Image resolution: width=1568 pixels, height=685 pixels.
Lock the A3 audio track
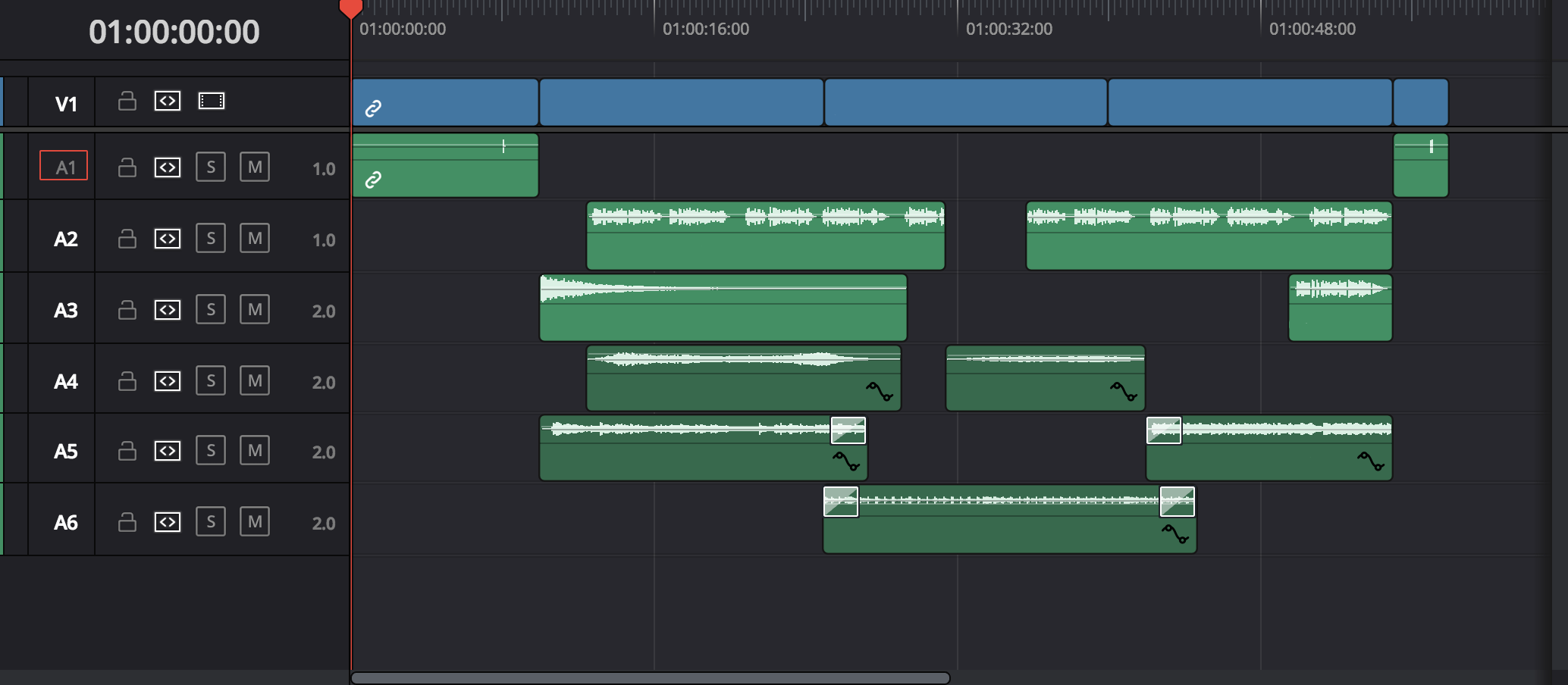(x=127, y=310)
